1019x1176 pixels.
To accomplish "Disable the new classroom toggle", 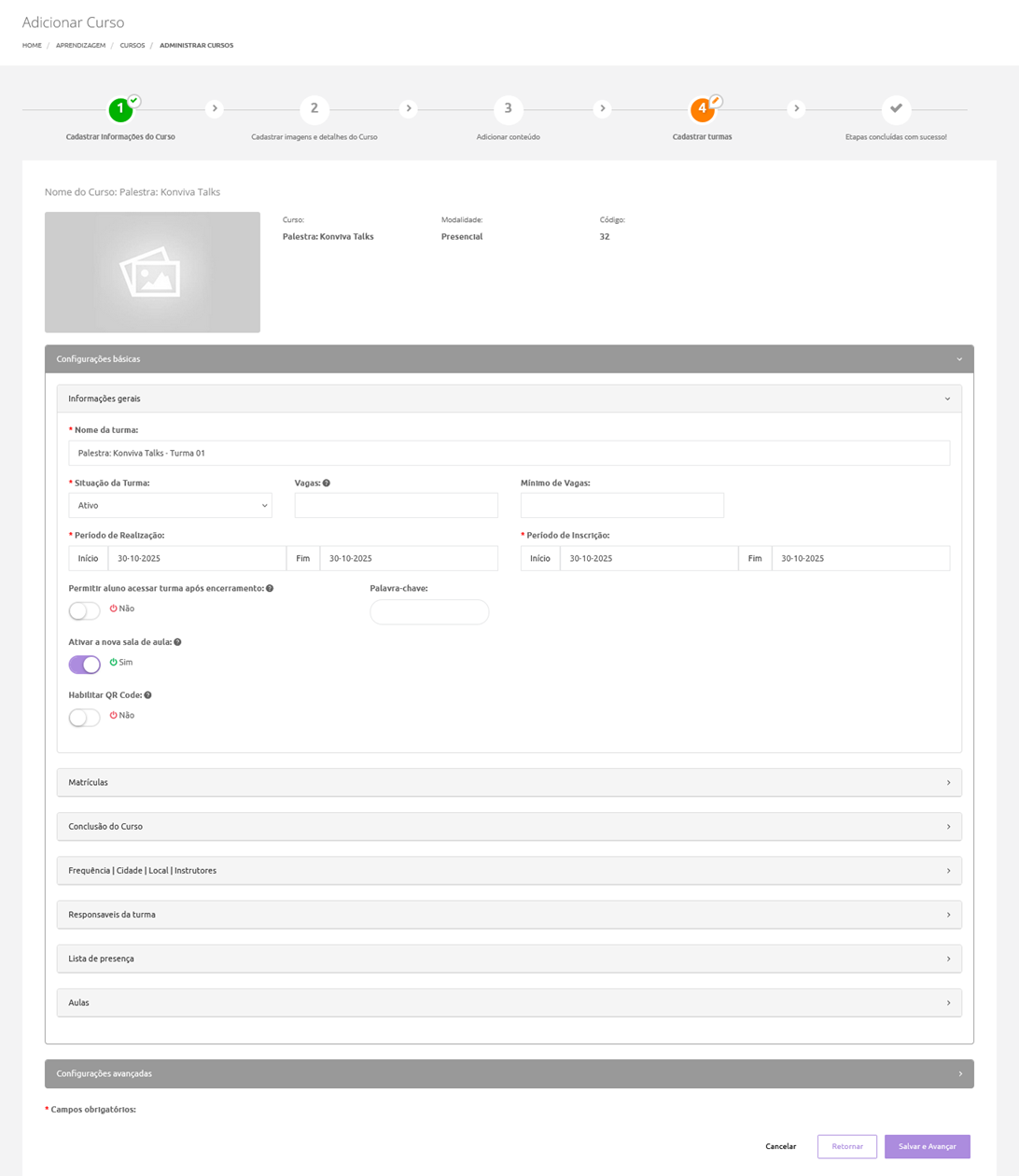I will [84, 664].
